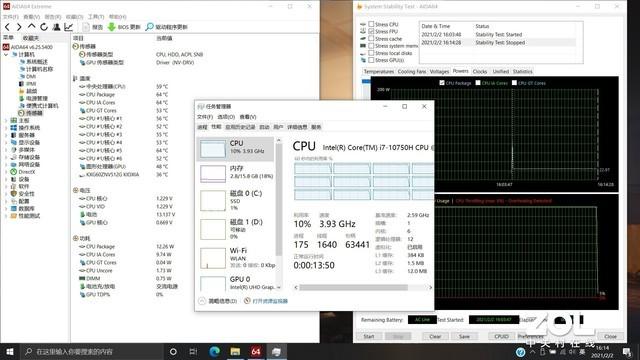Click Close button in Stability Test
The width and height of the screenshot is (640, 360).
[610, 336]
